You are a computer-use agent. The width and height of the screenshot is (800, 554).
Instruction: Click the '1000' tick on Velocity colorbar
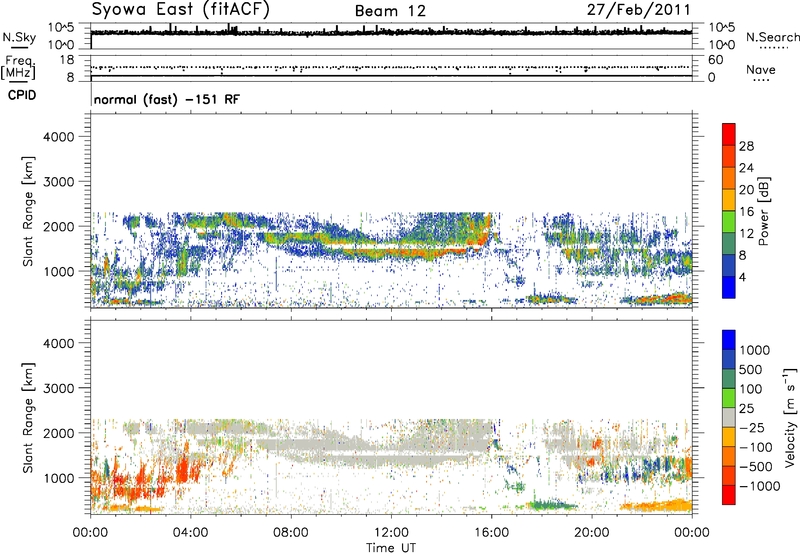tap(754, 350)
